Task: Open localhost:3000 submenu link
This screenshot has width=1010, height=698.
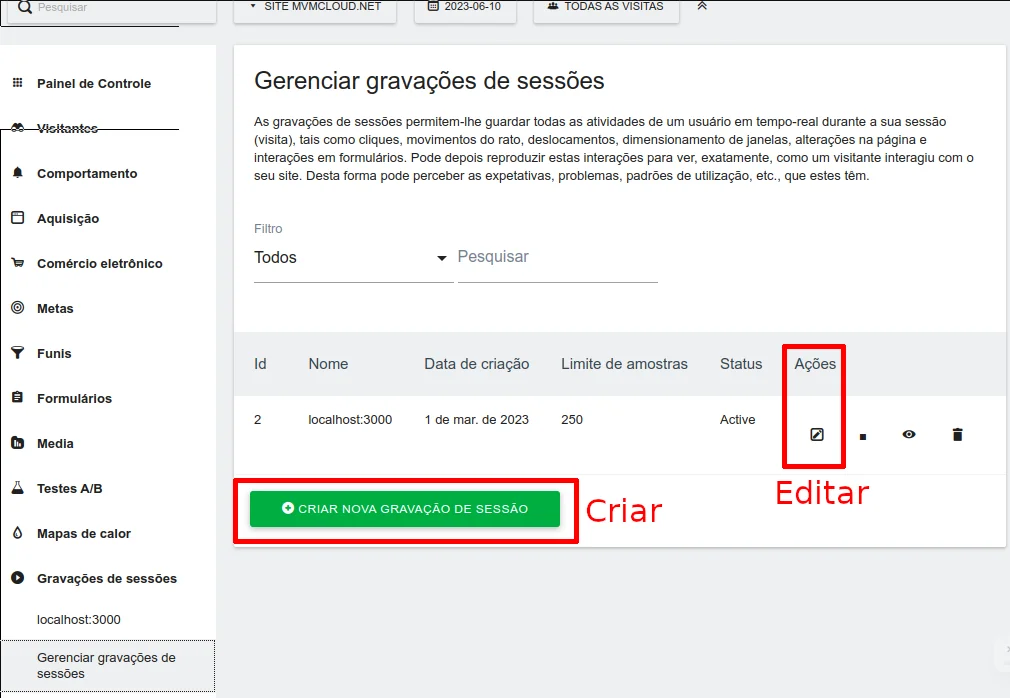Action: (x=79, y=619)
